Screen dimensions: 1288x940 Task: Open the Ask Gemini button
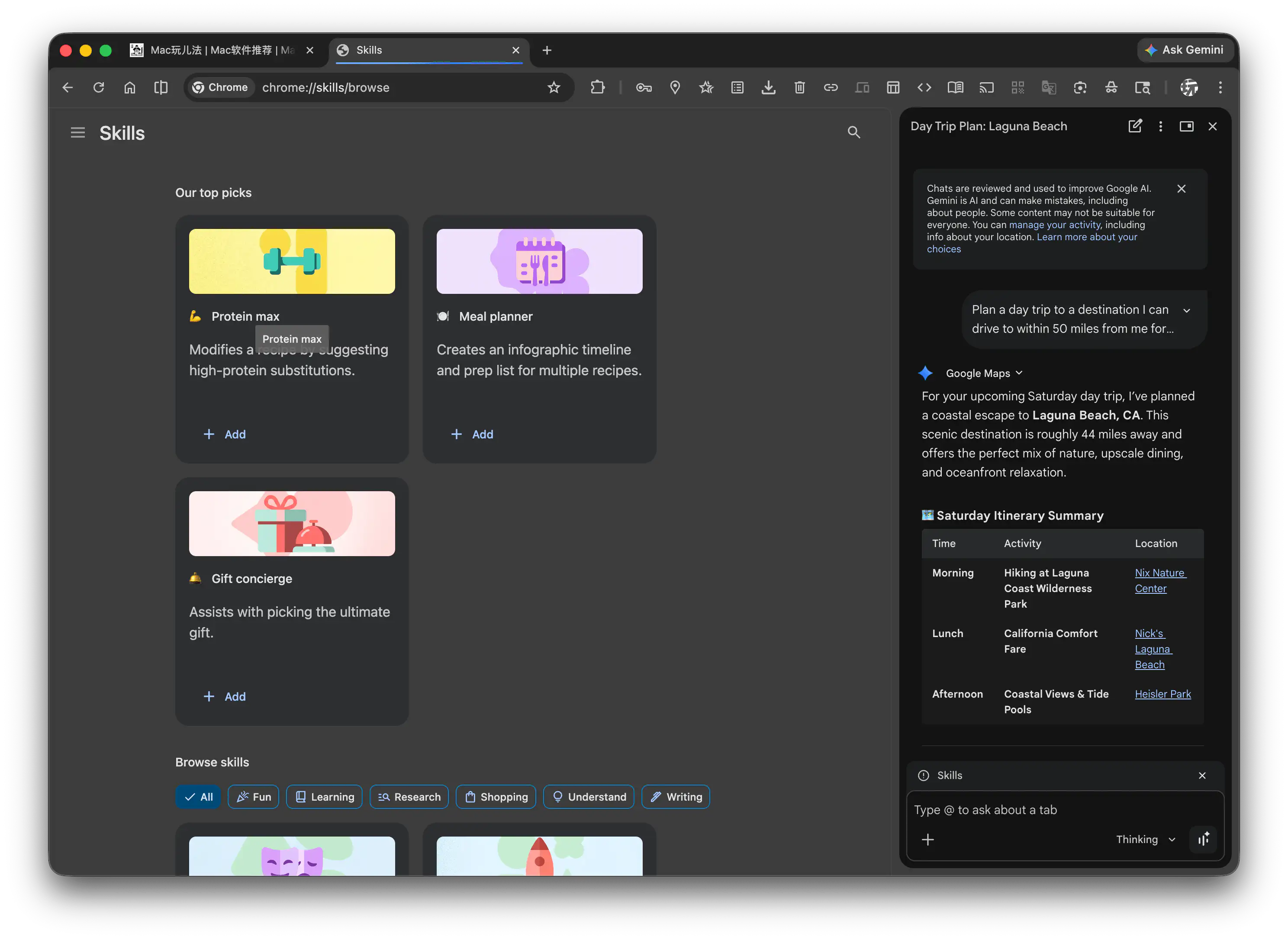click(1185, 50)
